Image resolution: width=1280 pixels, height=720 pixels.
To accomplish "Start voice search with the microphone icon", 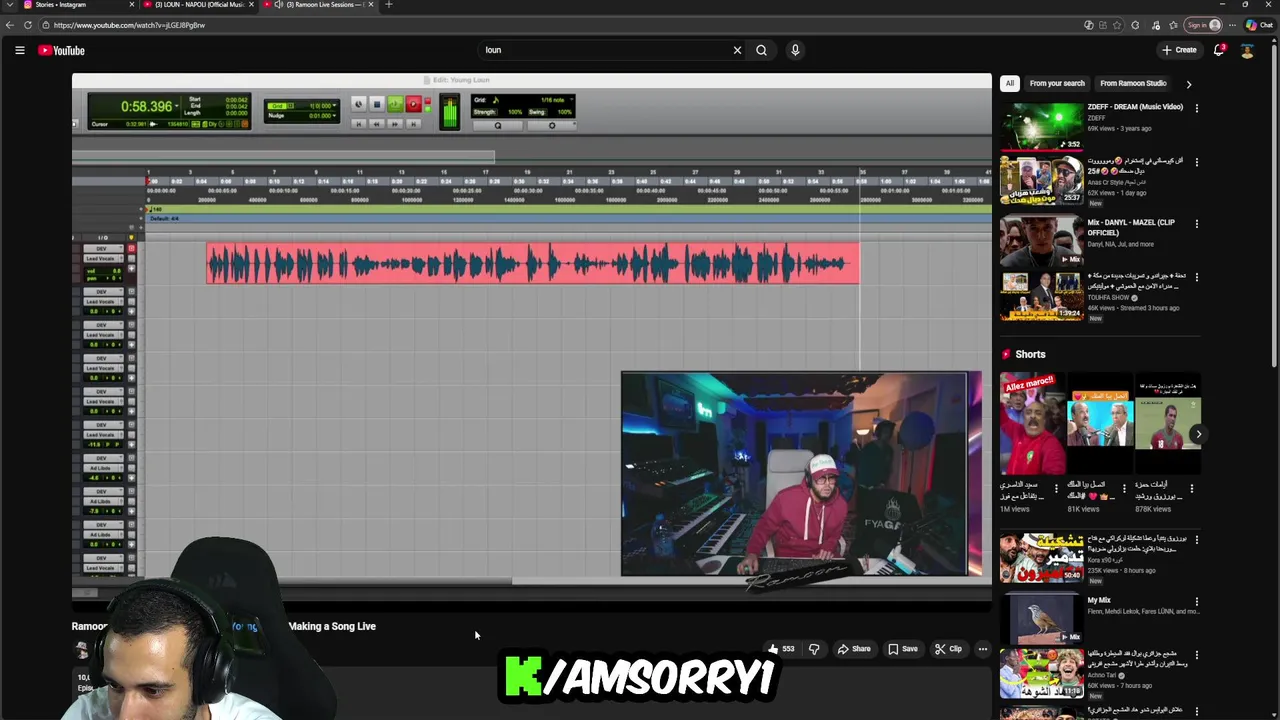I will pyautogui.click(x=795, y=50).
